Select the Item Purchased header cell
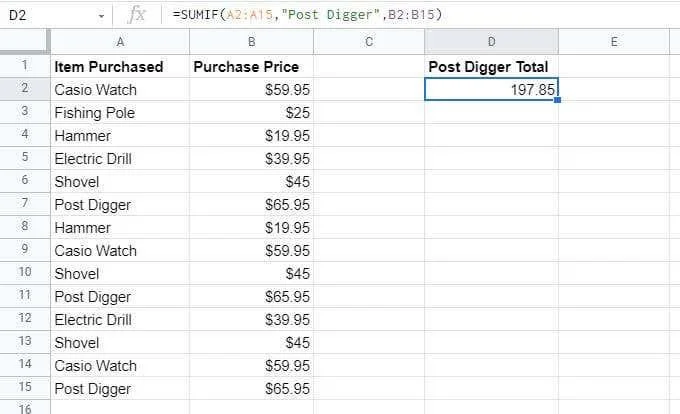680x414 pixels. tap(120, 66)
